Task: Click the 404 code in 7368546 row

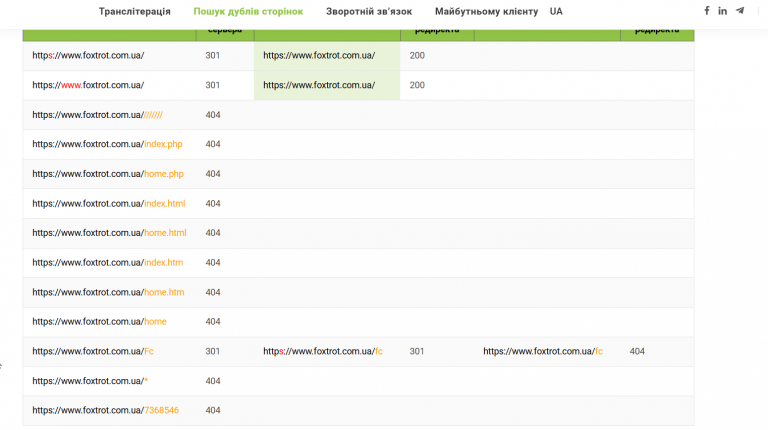Action: (213, 410)
